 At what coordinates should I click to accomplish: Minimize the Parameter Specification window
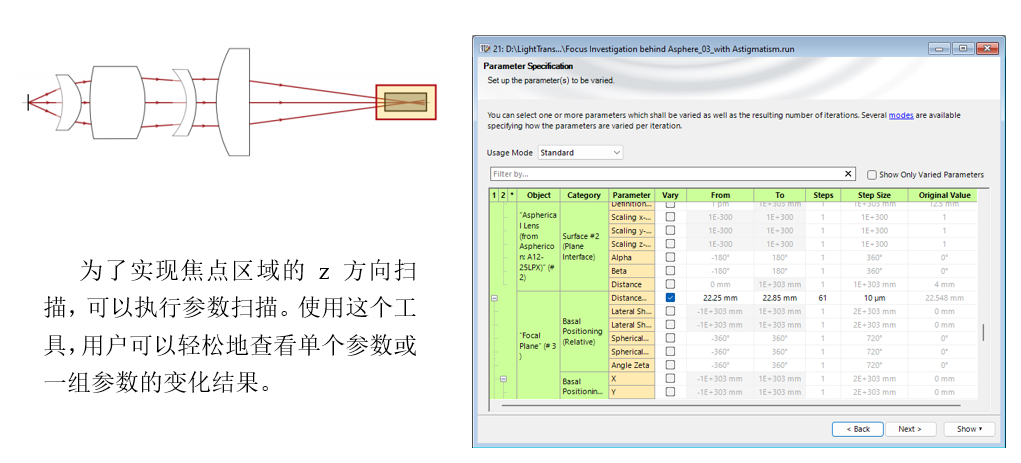coord(939,48)
